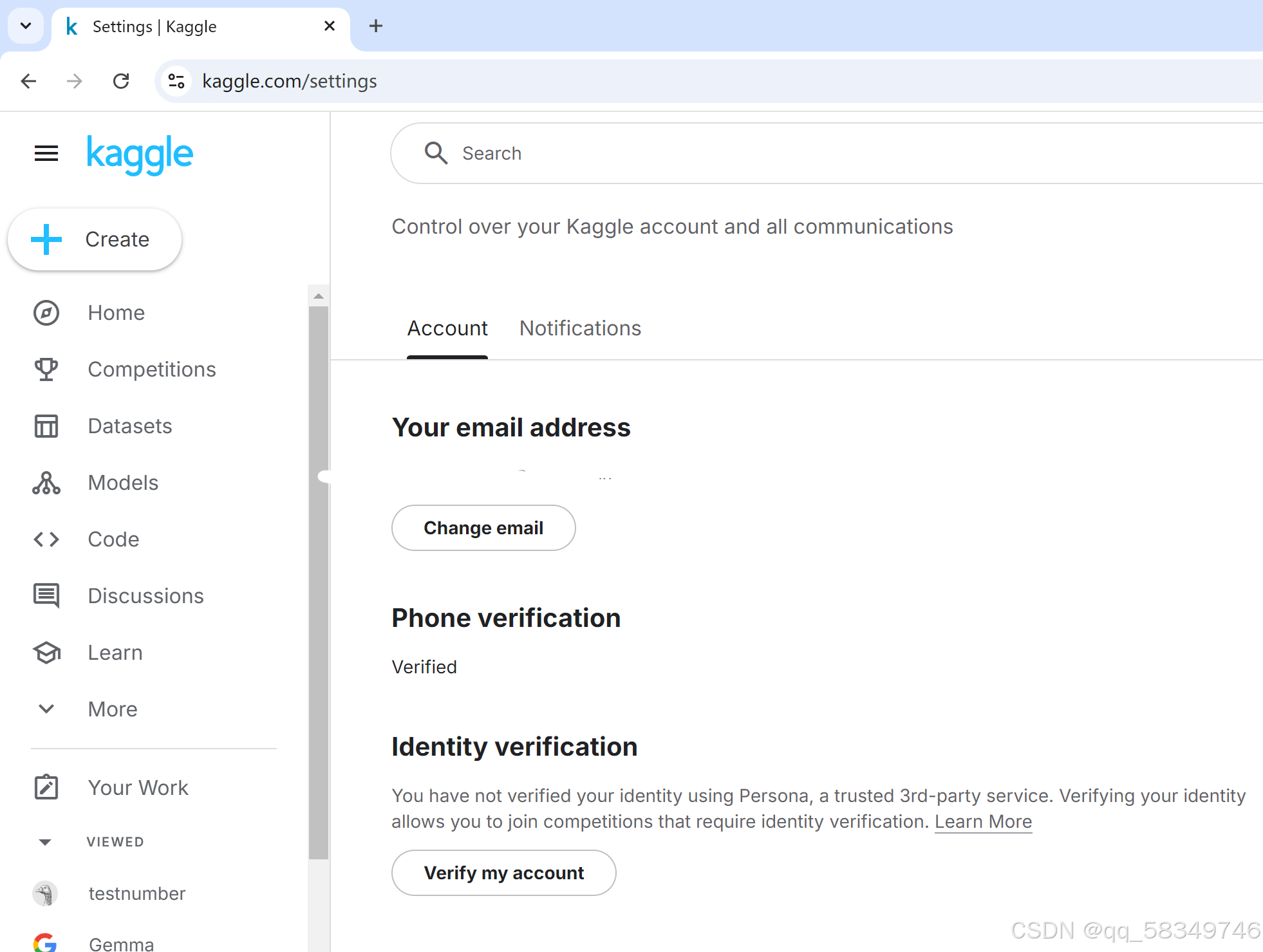Switch to the Notifications tab
Screen dimensions: 1263x952
tap(580, 329)
